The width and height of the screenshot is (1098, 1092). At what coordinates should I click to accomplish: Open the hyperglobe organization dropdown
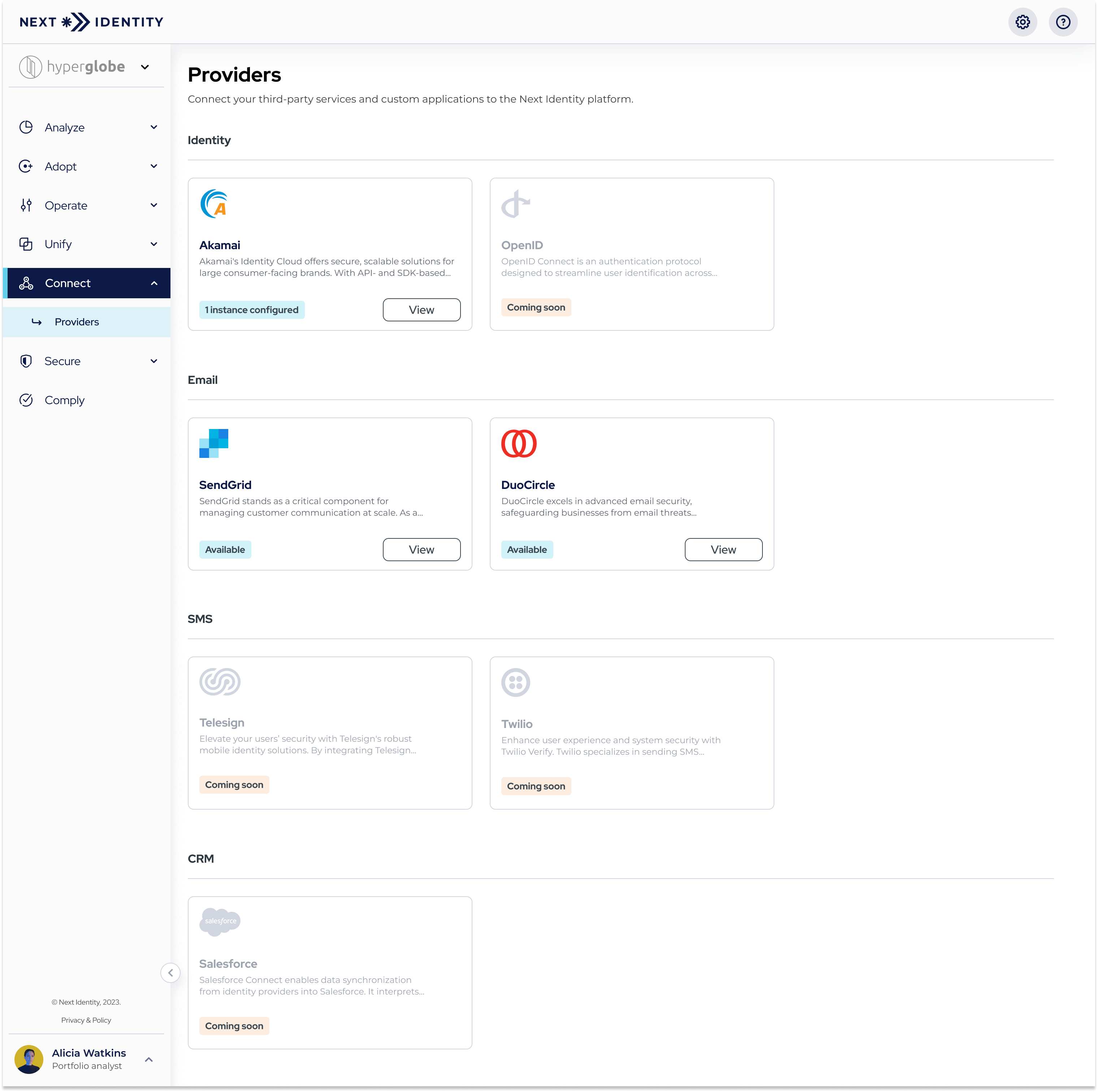(x=145, y=67)
